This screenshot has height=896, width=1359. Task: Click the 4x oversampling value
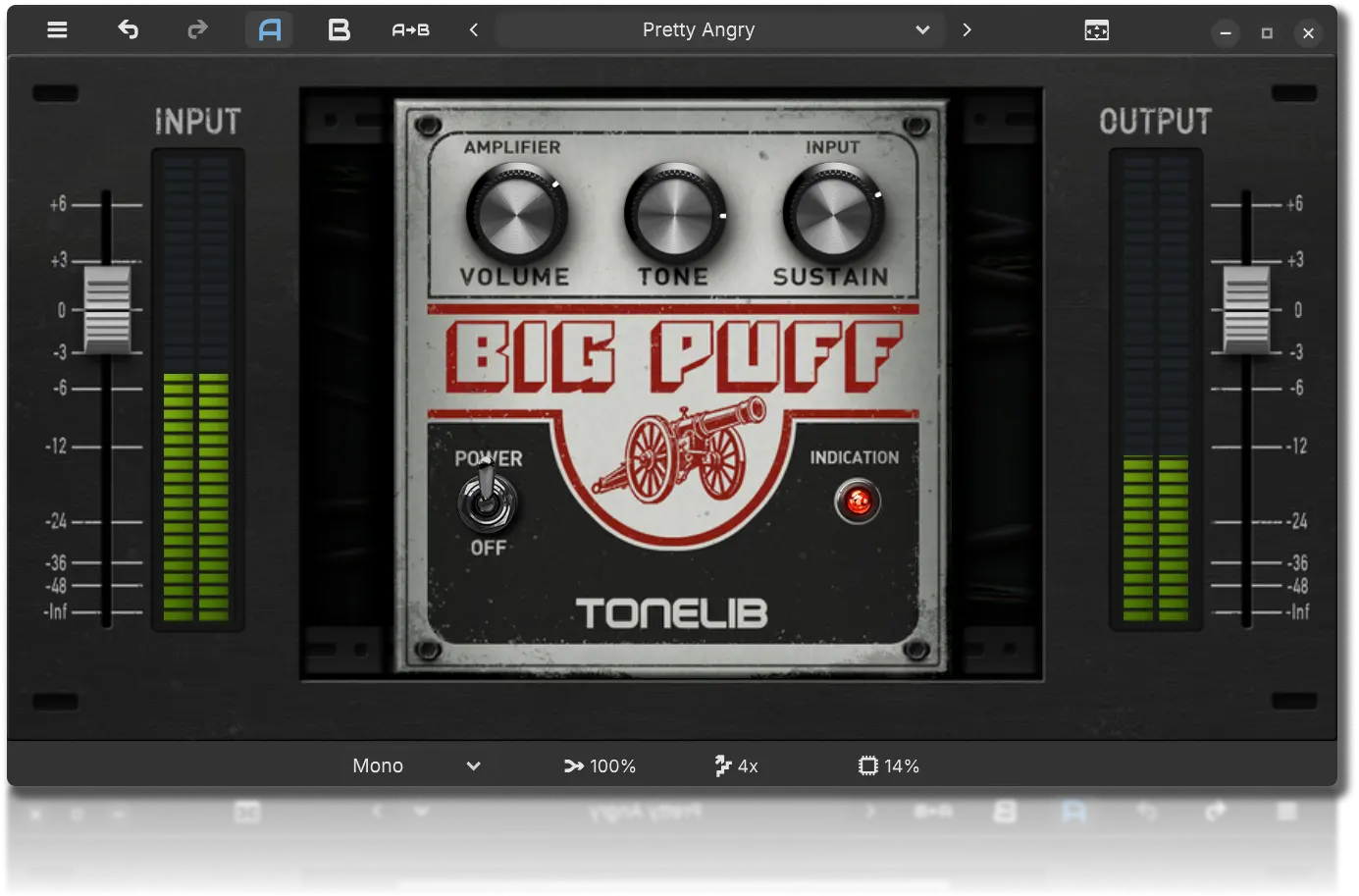[x=748, y=766]
